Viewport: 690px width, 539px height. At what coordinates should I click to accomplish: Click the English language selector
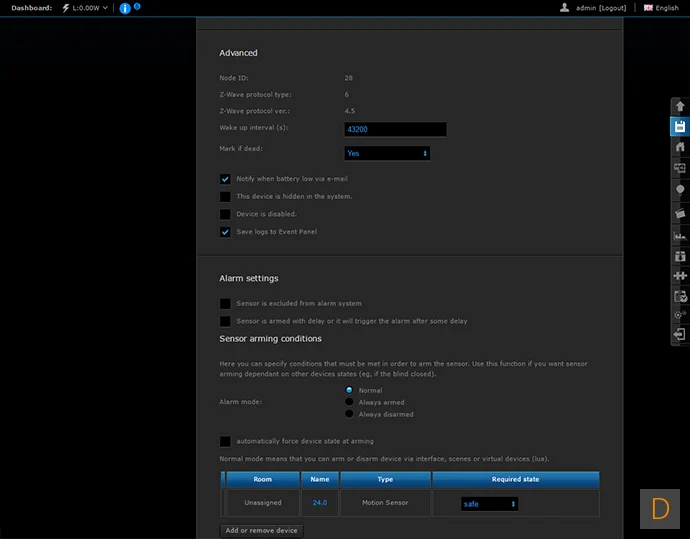click(x=667, y=8)
